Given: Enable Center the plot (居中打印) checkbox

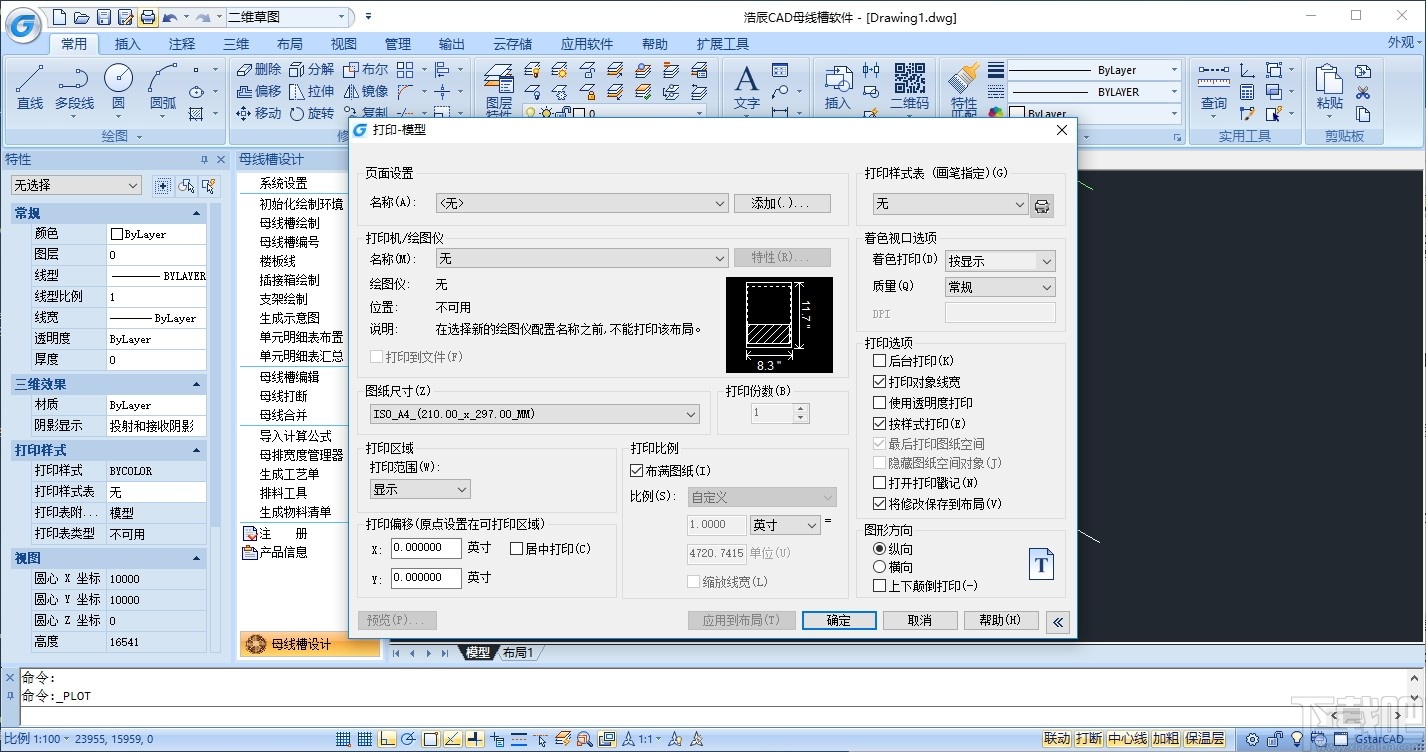Looking at the screenshot, I should (516, 549).
